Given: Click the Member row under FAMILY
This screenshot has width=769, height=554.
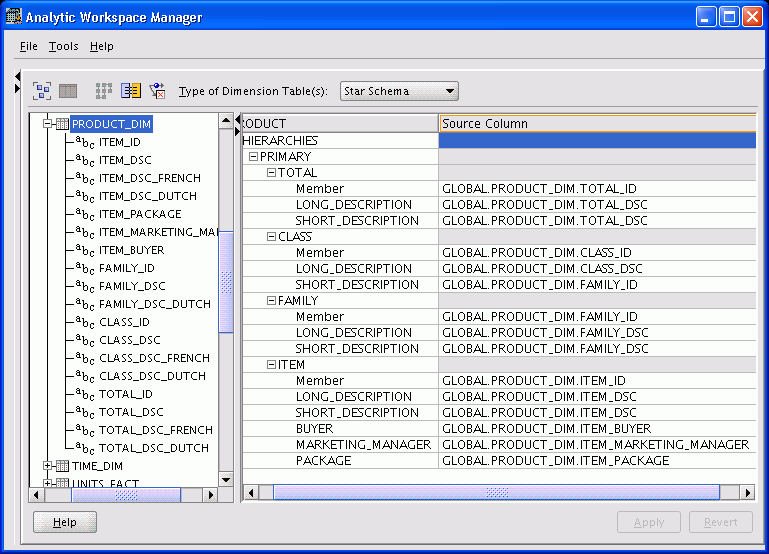Looking at the screenshot, I should [x=340, y=317].
